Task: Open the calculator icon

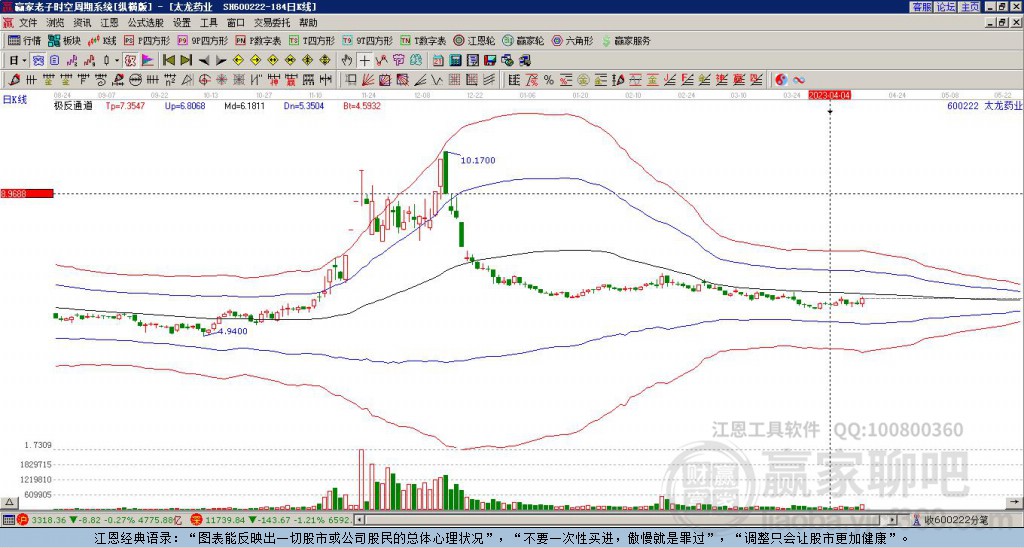Action: pos(455,60)
